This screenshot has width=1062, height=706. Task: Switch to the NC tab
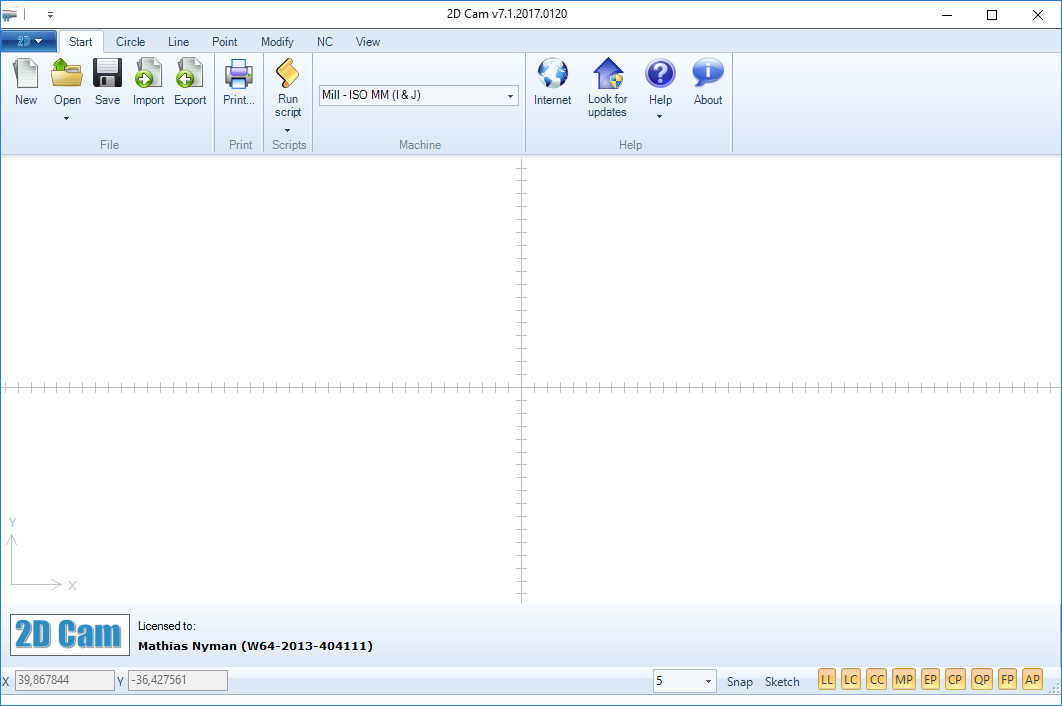click(x=324, y=42)
